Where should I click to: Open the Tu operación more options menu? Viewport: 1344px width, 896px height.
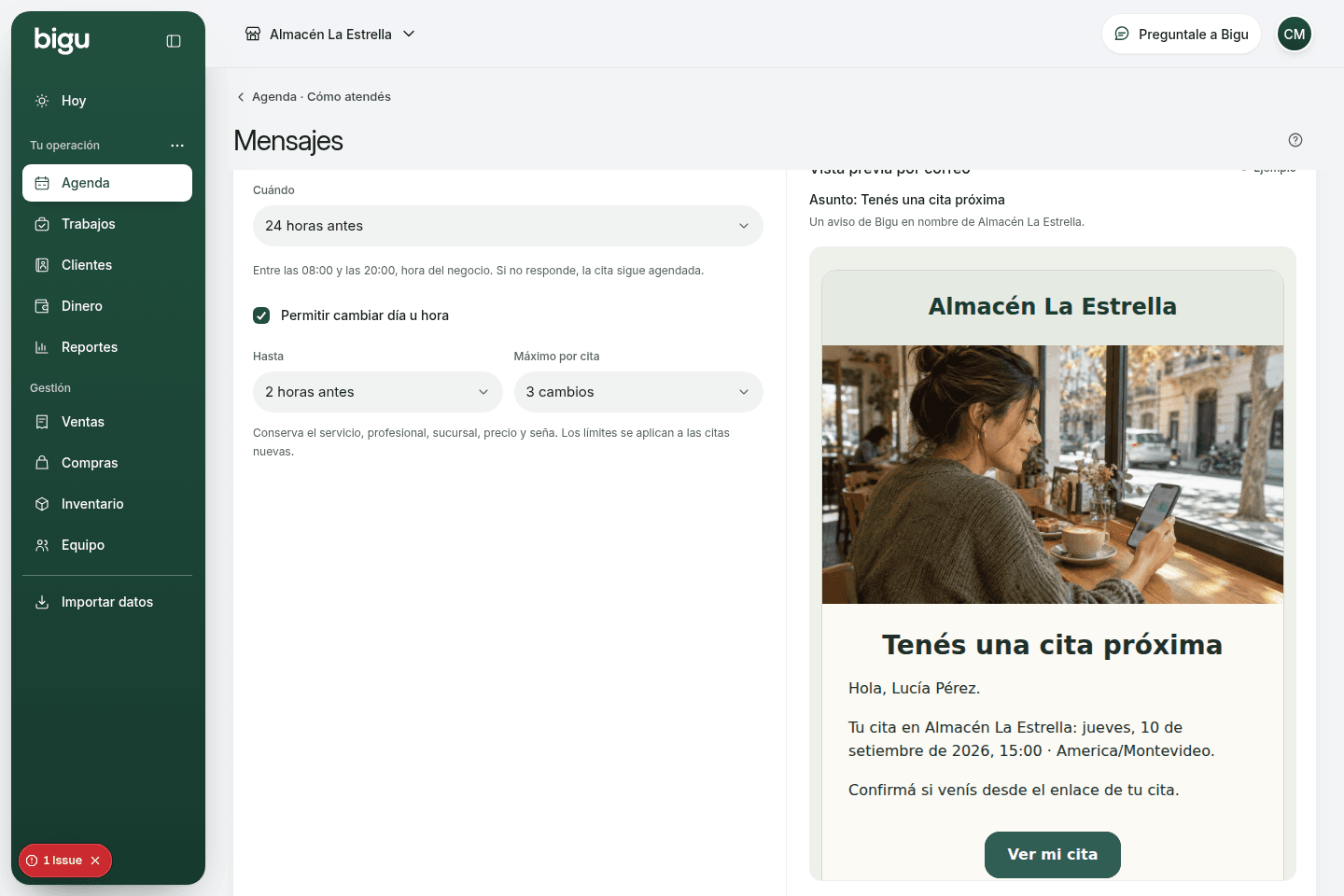tap(177, 146)
